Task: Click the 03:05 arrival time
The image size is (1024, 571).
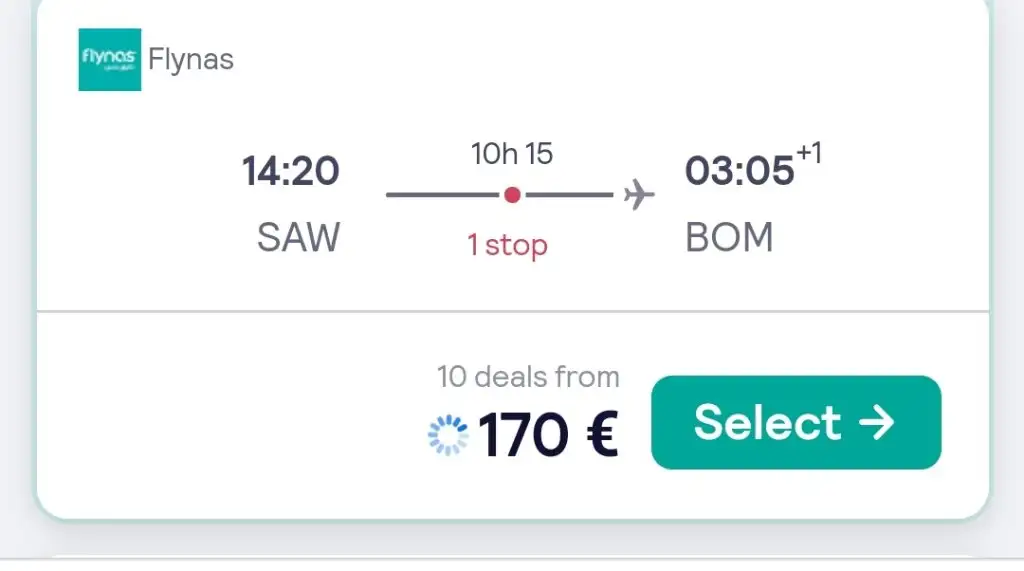Action: [739, 171]
